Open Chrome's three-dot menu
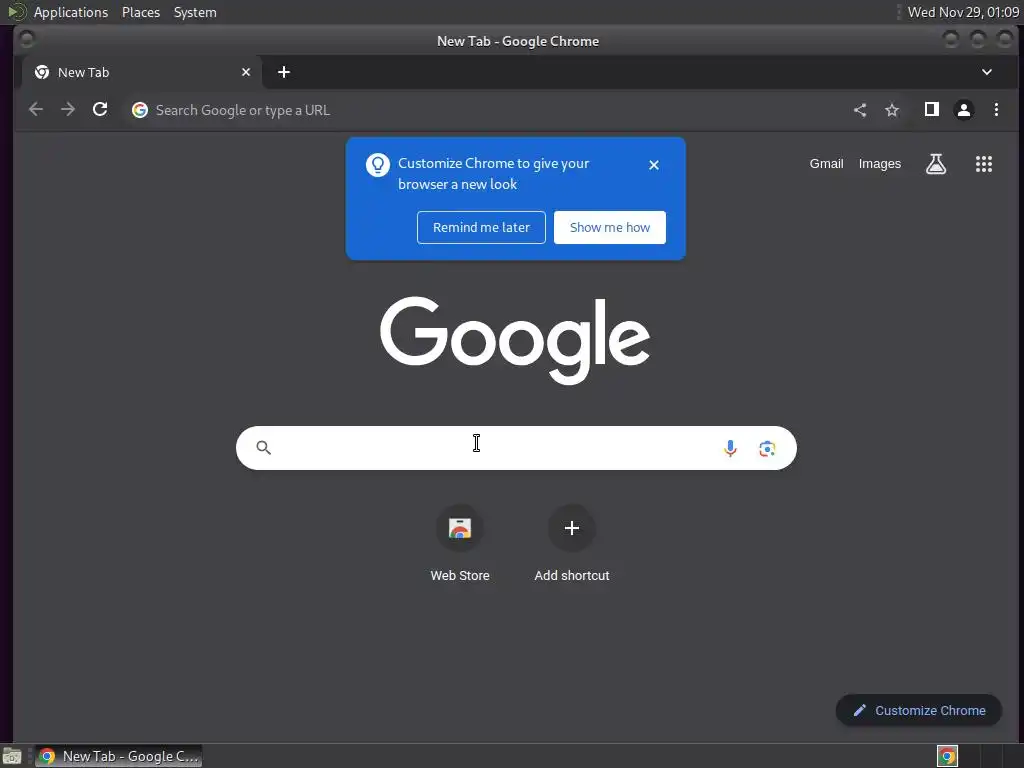 click(996, 110)
